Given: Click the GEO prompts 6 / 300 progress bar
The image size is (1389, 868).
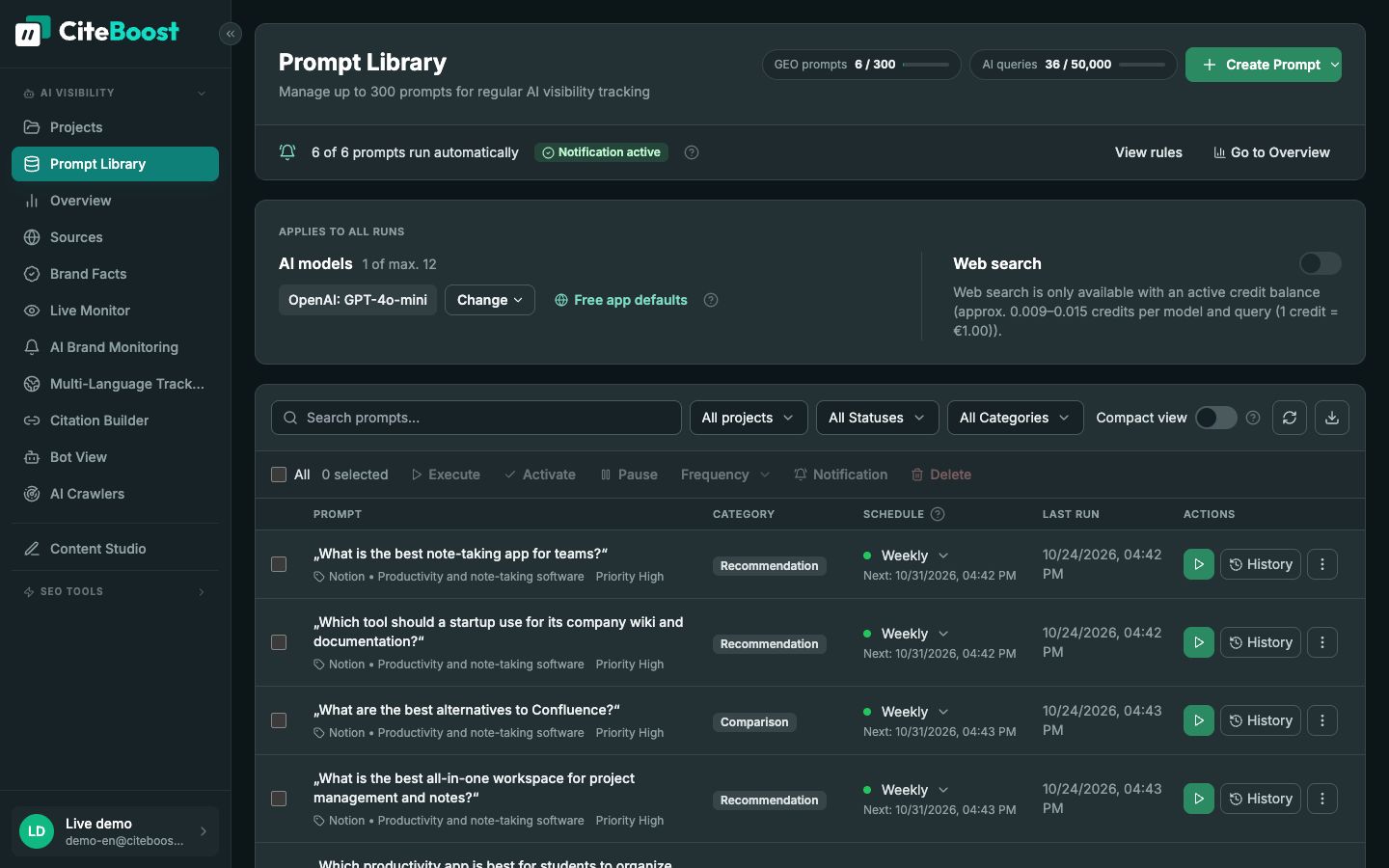Looking at the screenshot, I should pyautogui.click(x=926, y=65).
